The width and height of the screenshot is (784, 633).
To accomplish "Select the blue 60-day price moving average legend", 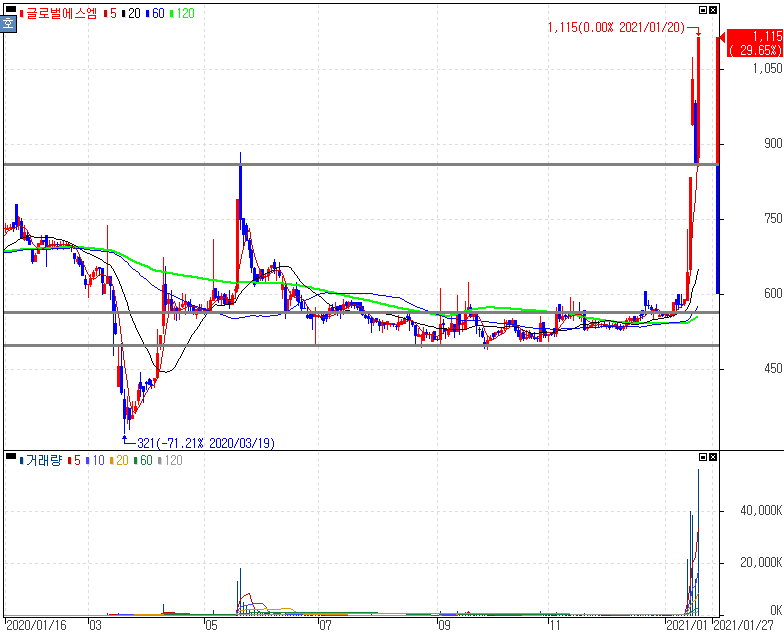I will point(155,14).
